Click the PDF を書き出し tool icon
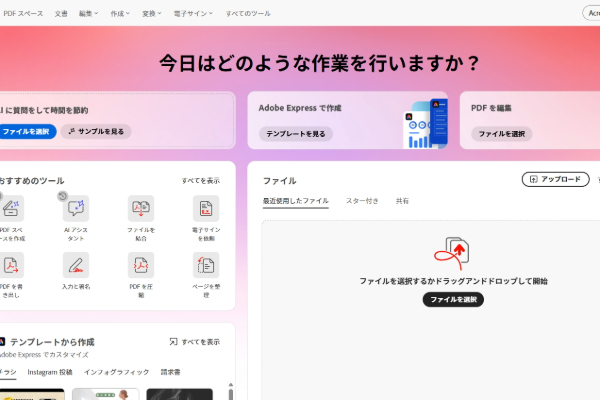 (x=12, y=265)
